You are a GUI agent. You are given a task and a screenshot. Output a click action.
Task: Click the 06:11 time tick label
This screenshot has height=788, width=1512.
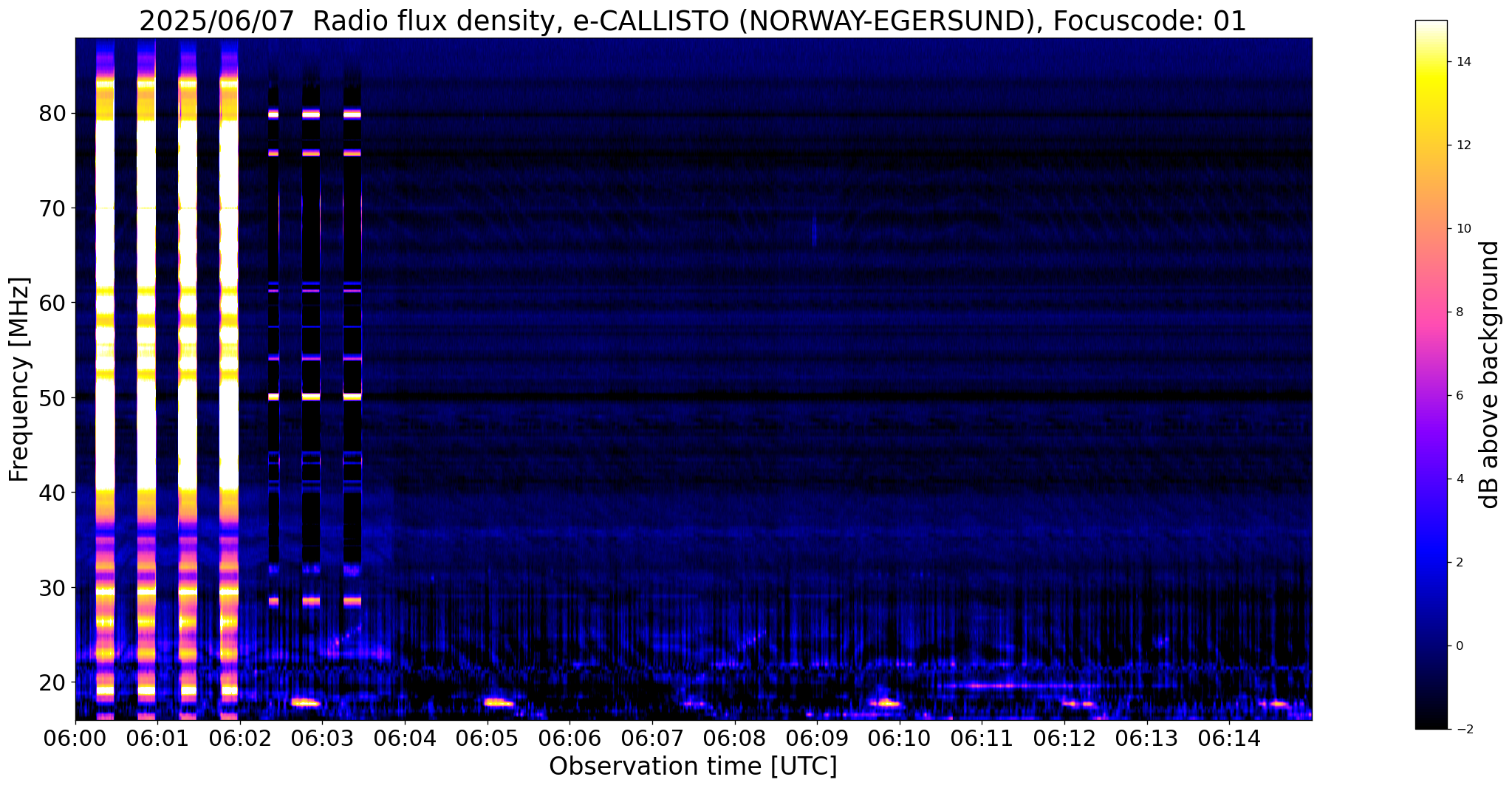(x=982, y=739)
